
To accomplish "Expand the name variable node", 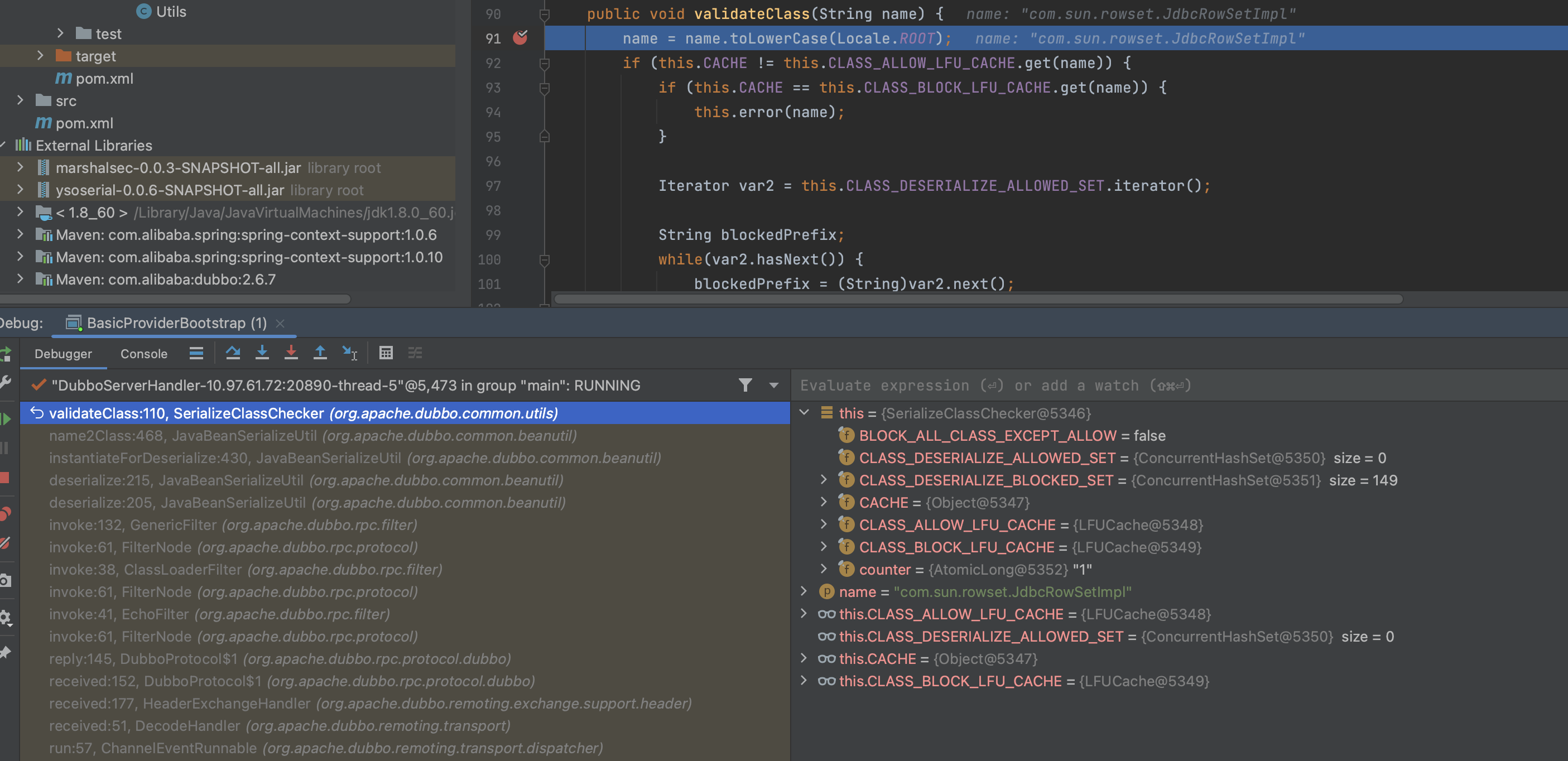I will 804,592.
